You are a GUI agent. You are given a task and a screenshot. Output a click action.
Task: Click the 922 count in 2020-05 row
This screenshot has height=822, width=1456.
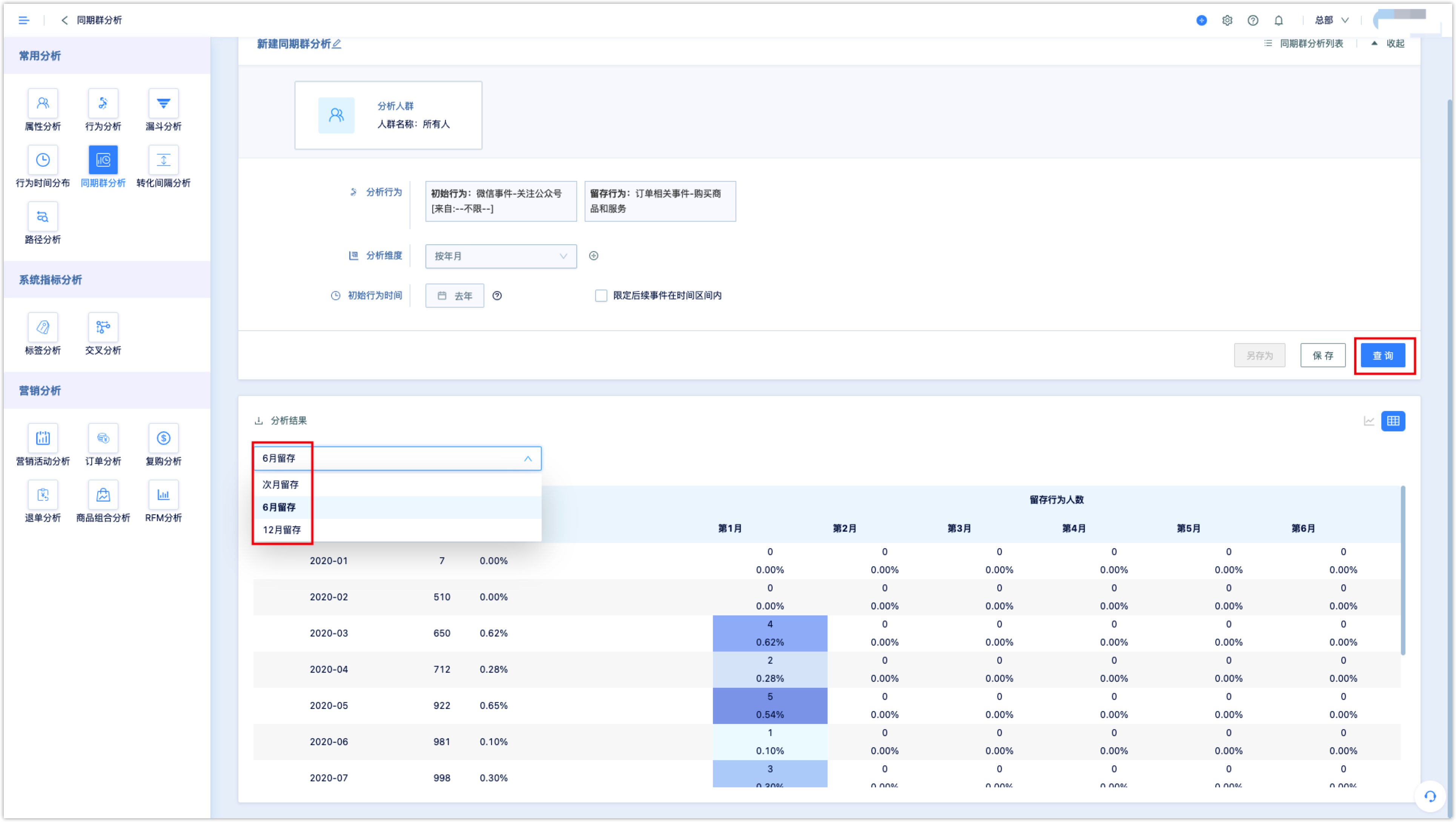pyautogui.click(x=441, y=705)
